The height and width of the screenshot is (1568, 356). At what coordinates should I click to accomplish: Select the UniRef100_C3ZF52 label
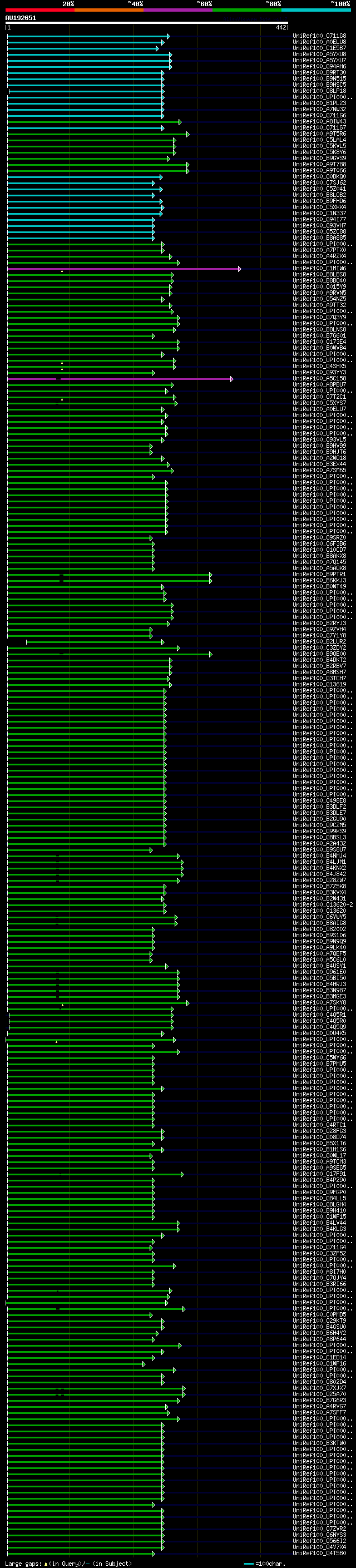pos(319,1253)
